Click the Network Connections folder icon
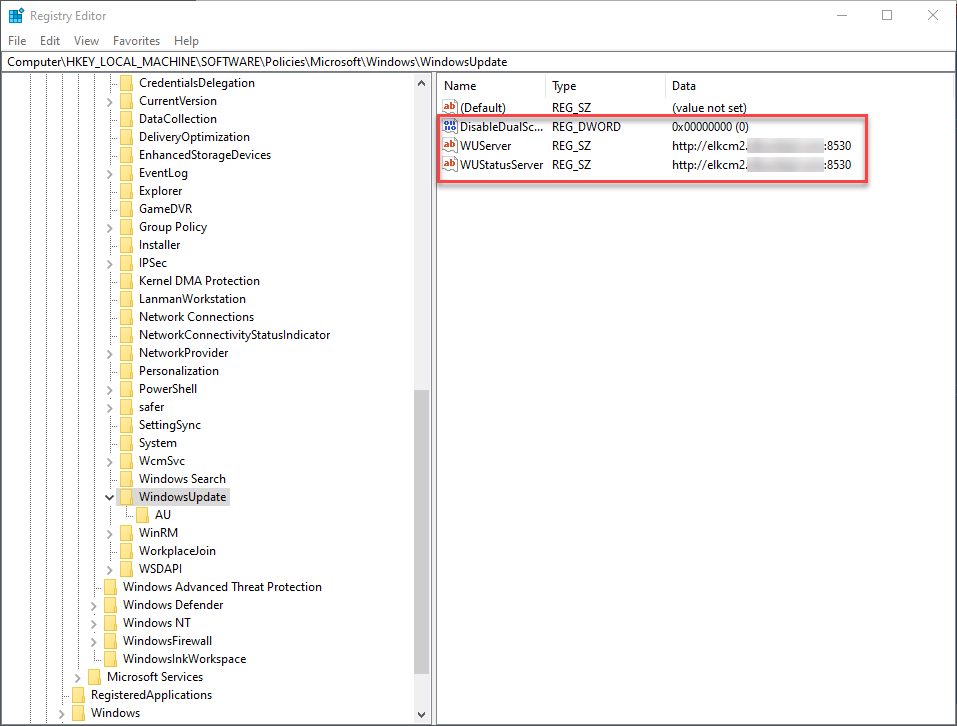957x726 pixels. pos(126,317)
